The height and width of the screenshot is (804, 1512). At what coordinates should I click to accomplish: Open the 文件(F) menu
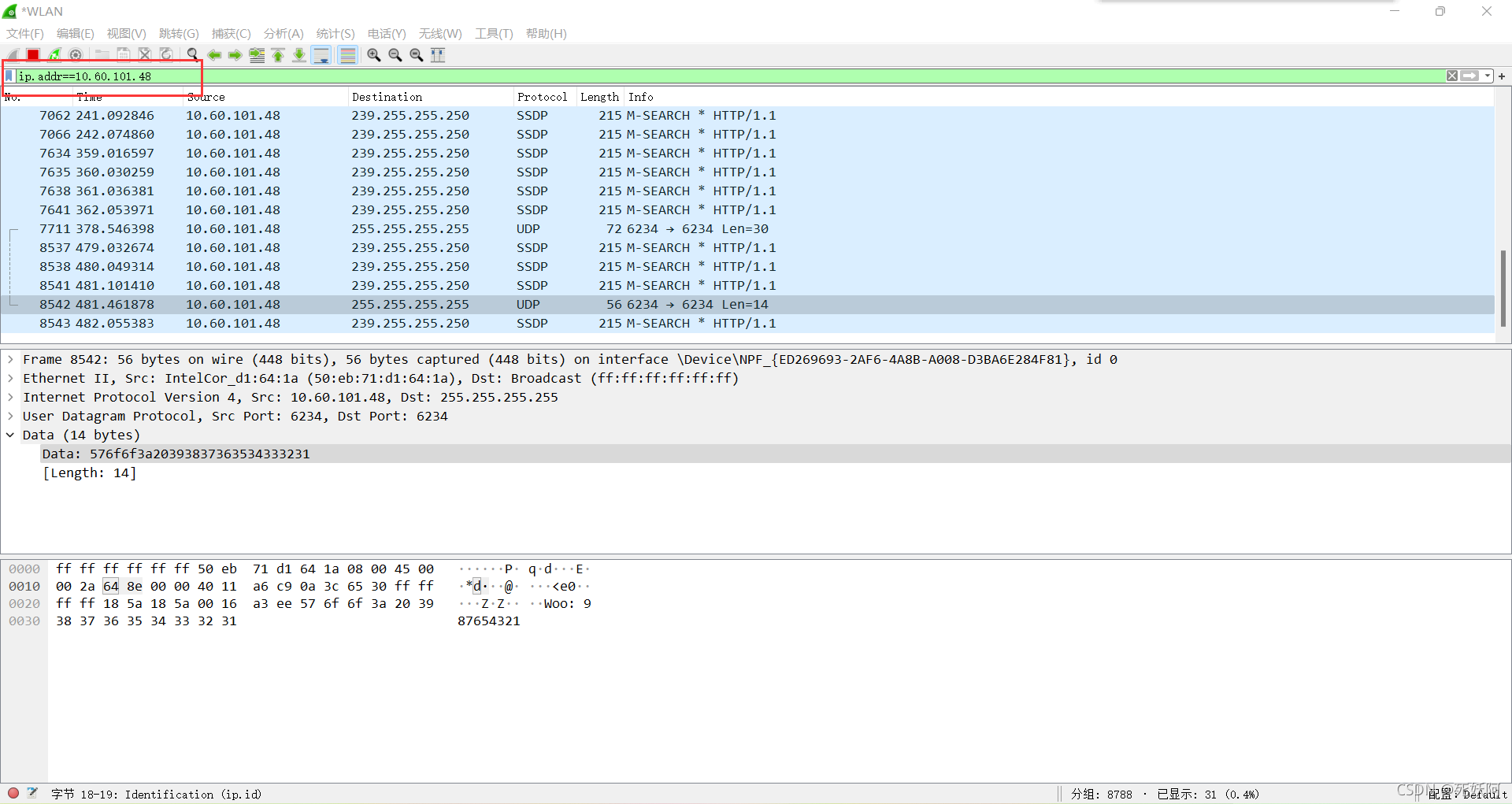25,33
